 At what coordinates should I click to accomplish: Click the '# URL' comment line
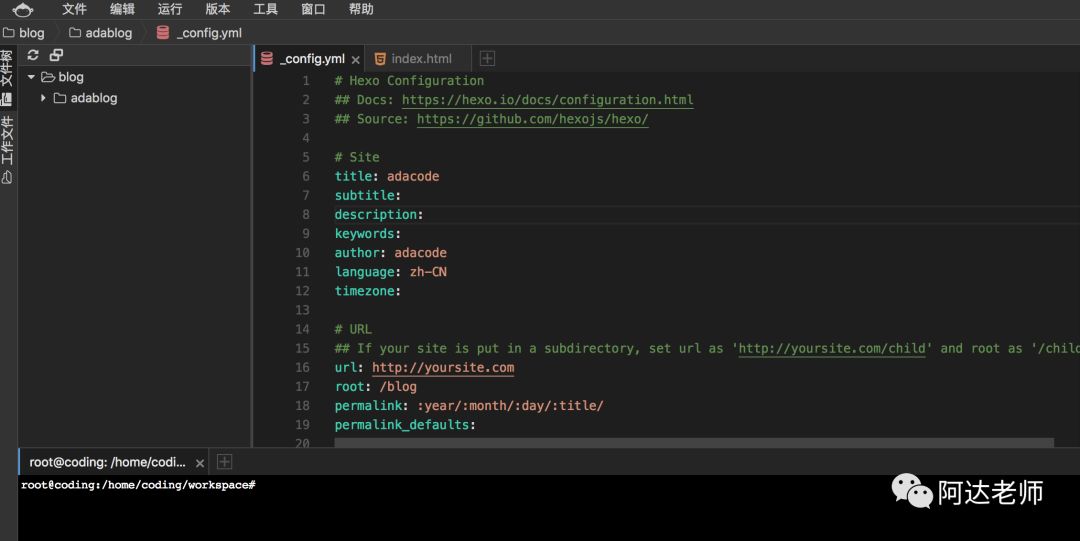[x=353, y=329]
